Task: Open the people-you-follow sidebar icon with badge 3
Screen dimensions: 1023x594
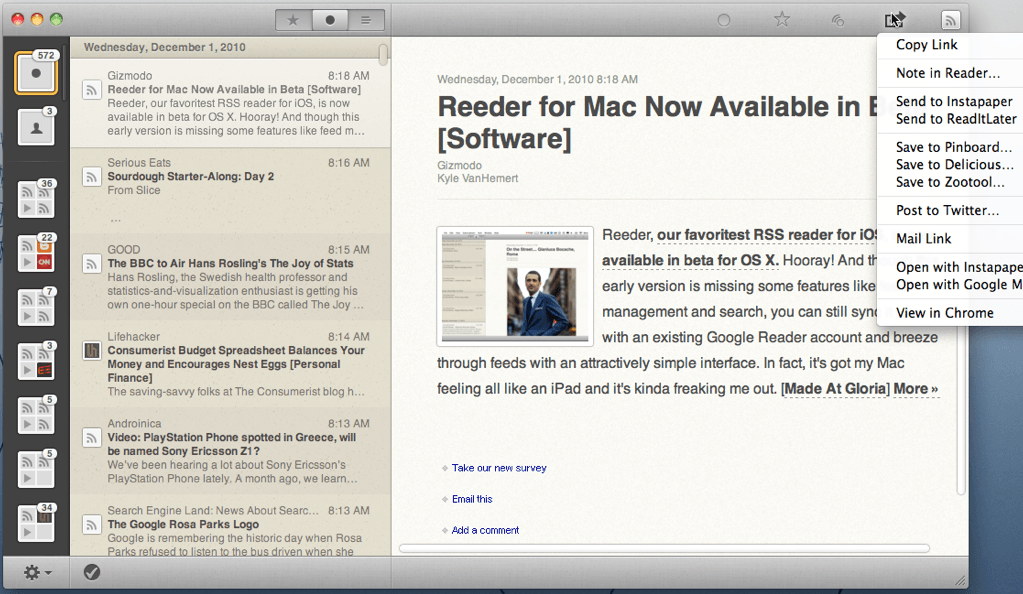Action: coord(36,127)
